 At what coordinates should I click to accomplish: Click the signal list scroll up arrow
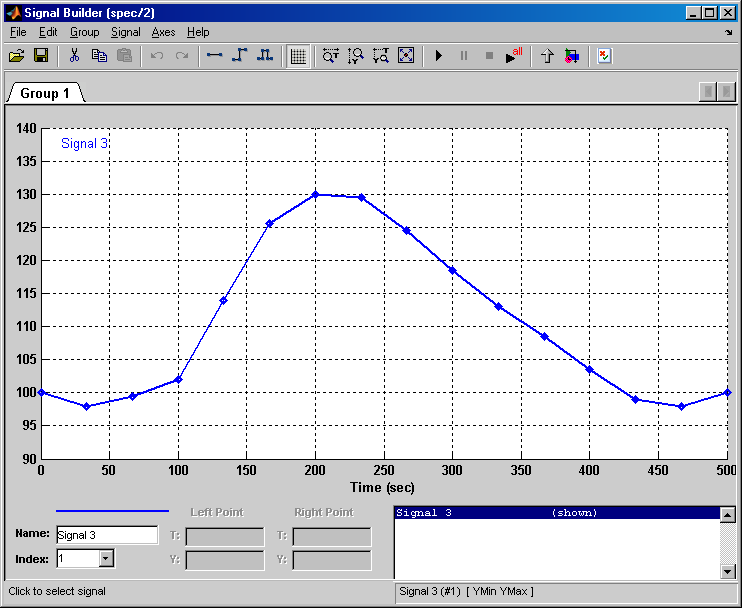pos(728,514)
